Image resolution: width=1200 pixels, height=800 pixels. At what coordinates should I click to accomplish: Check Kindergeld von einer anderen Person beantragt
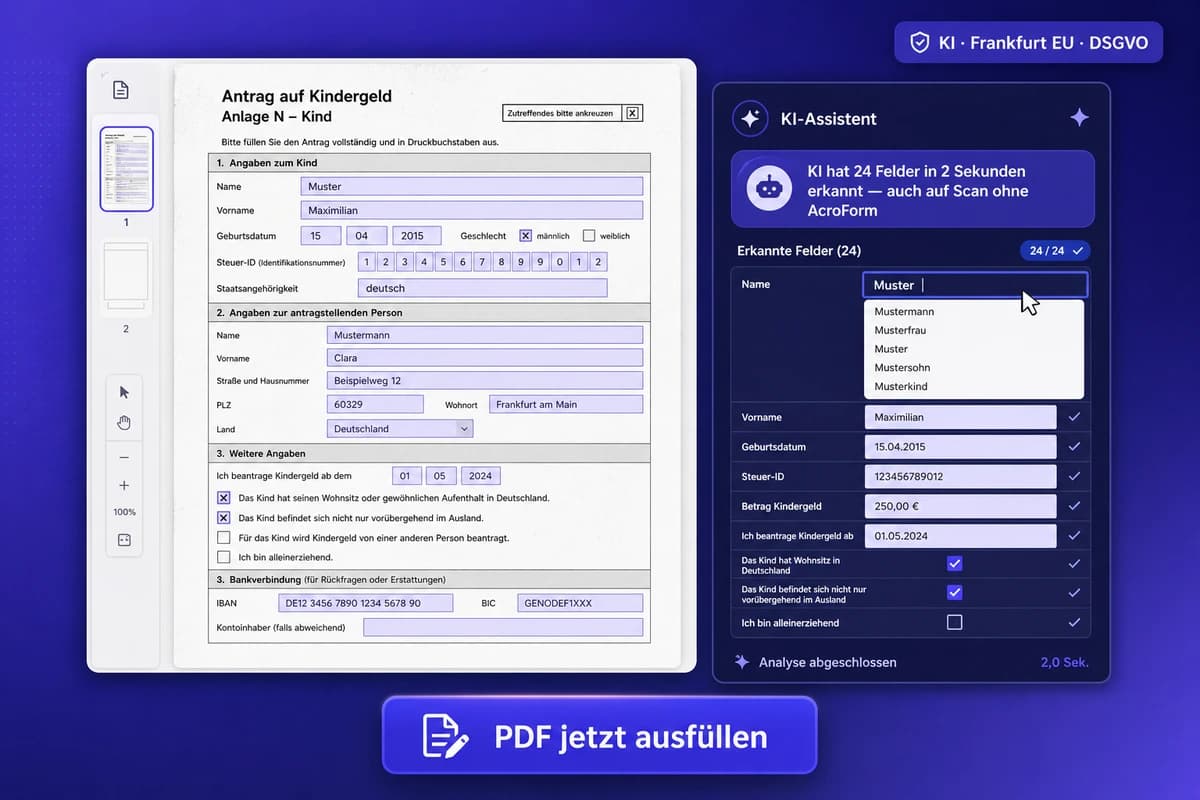224,538
